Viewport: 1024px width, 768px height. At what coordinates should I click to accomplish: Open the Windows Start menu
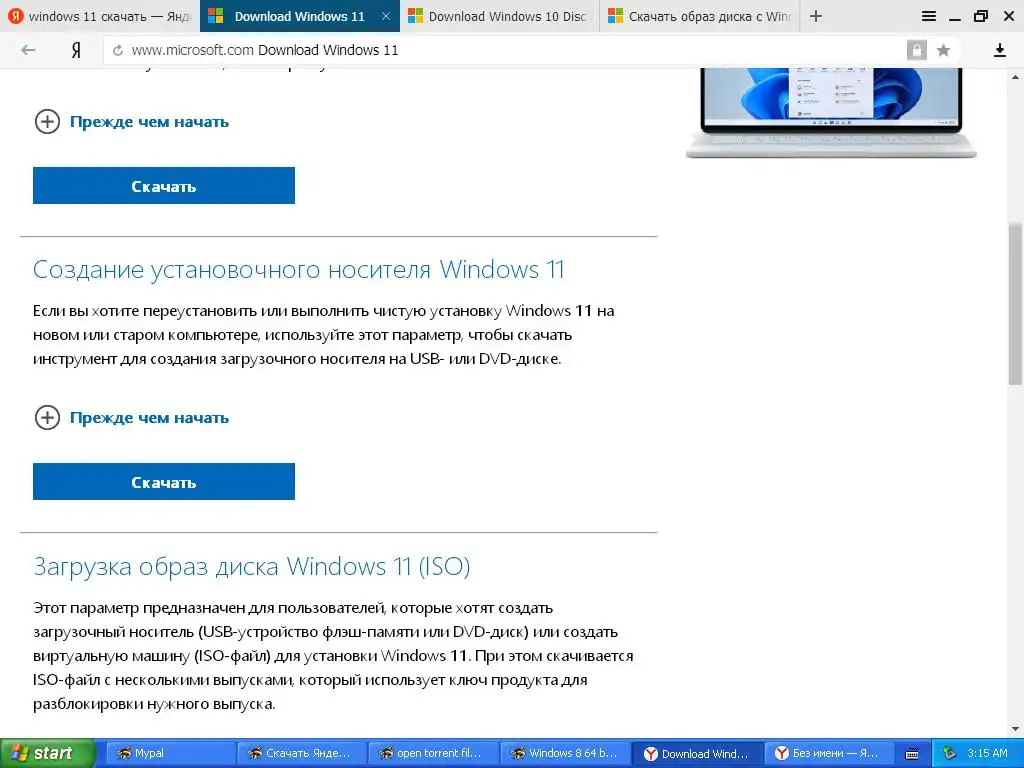[x=48, y=753]
